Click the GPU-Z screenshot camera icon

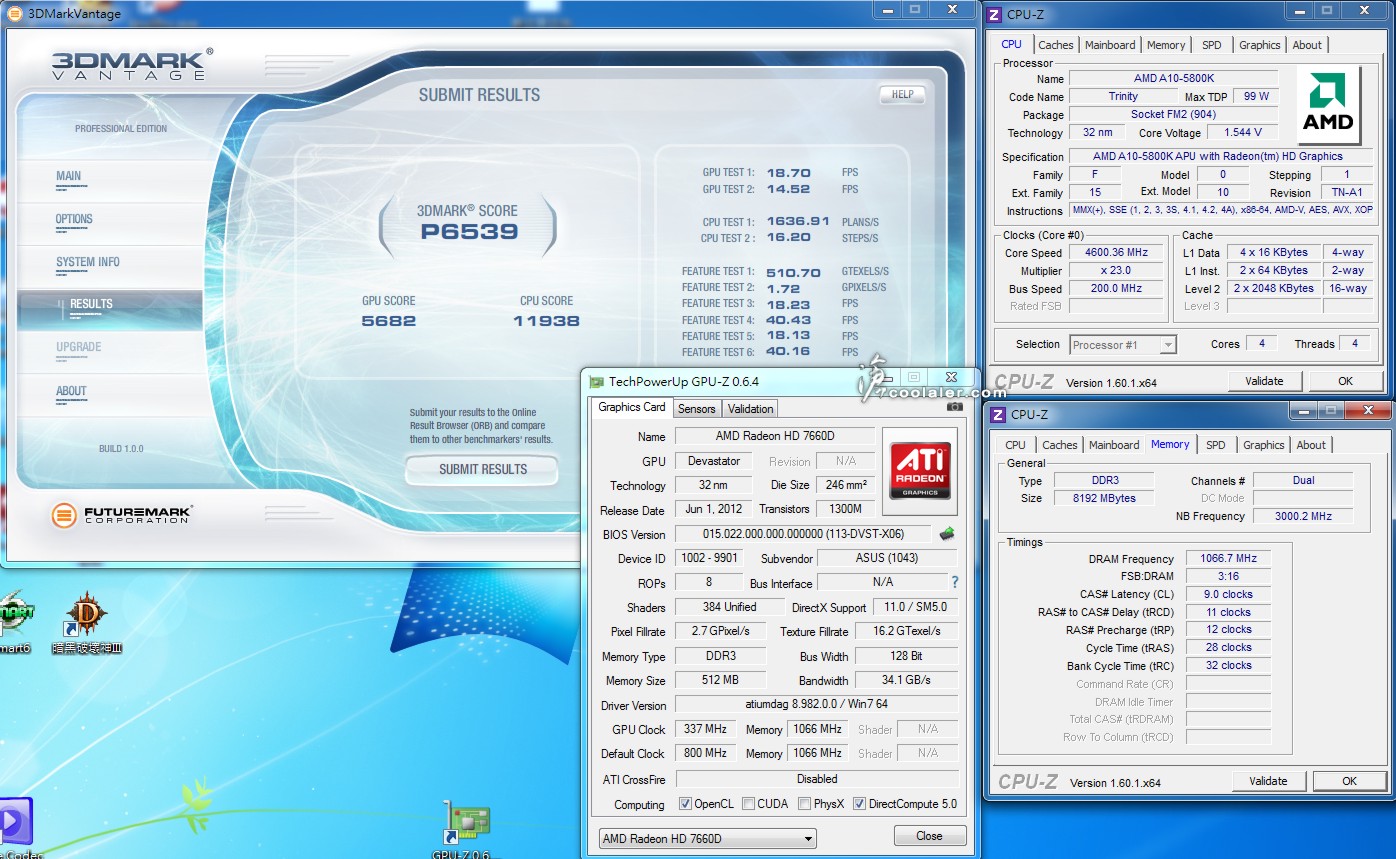[955, 406]
